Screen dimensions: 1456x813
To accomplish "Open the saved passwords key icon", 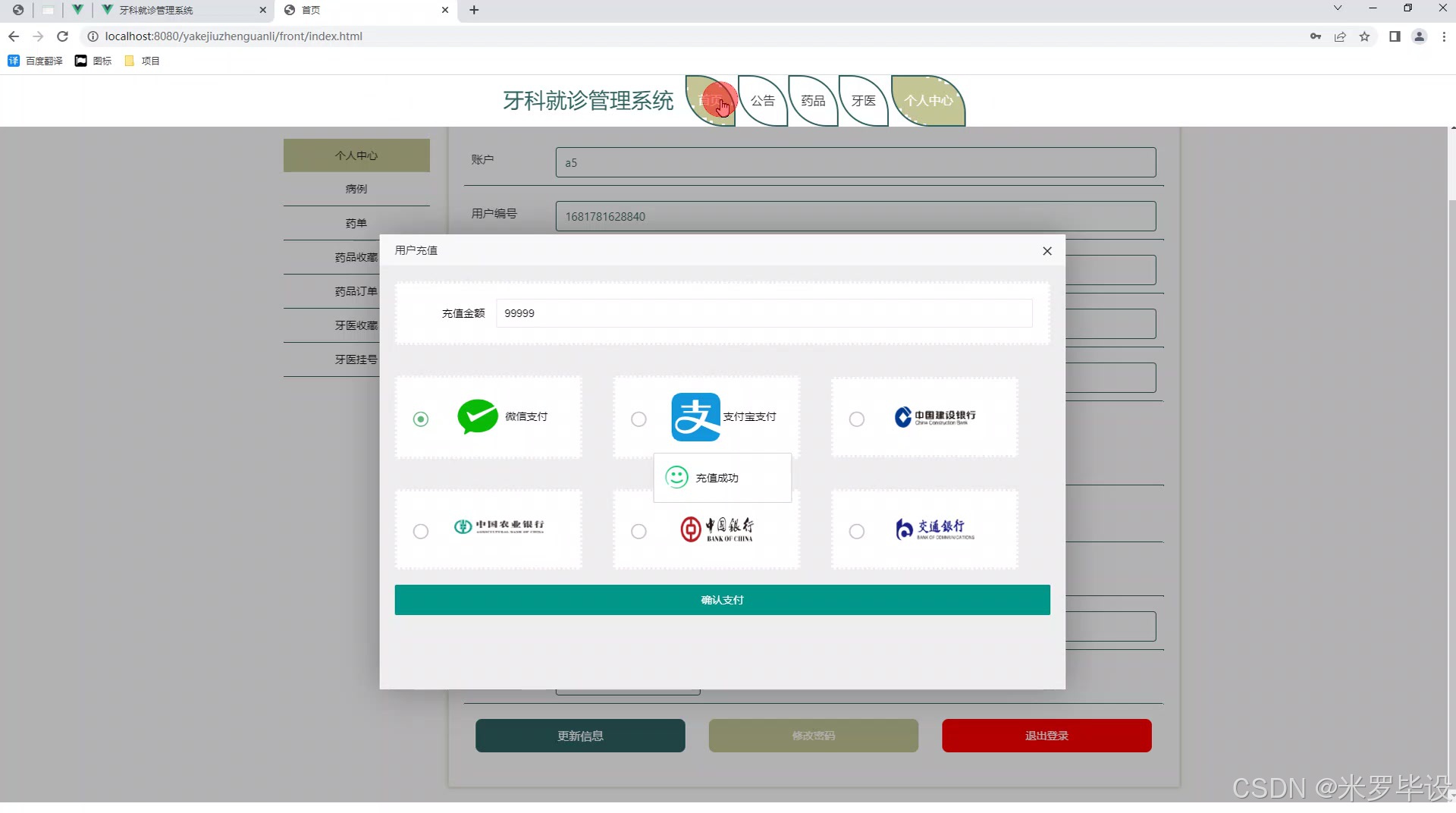I will point(1316,36).
